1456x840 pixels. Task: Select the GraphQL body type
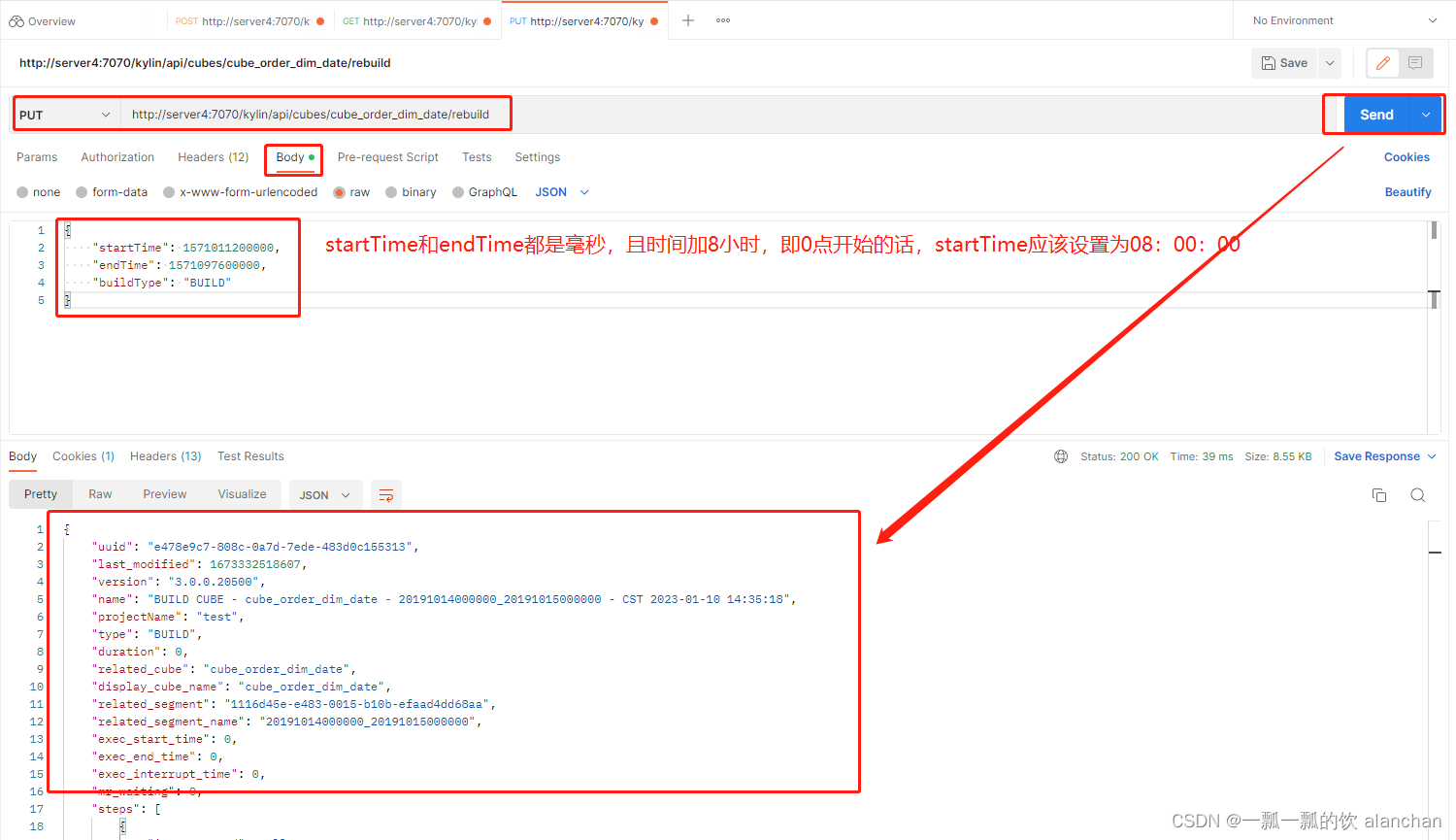pyautogui.click(x=484, y=192)
